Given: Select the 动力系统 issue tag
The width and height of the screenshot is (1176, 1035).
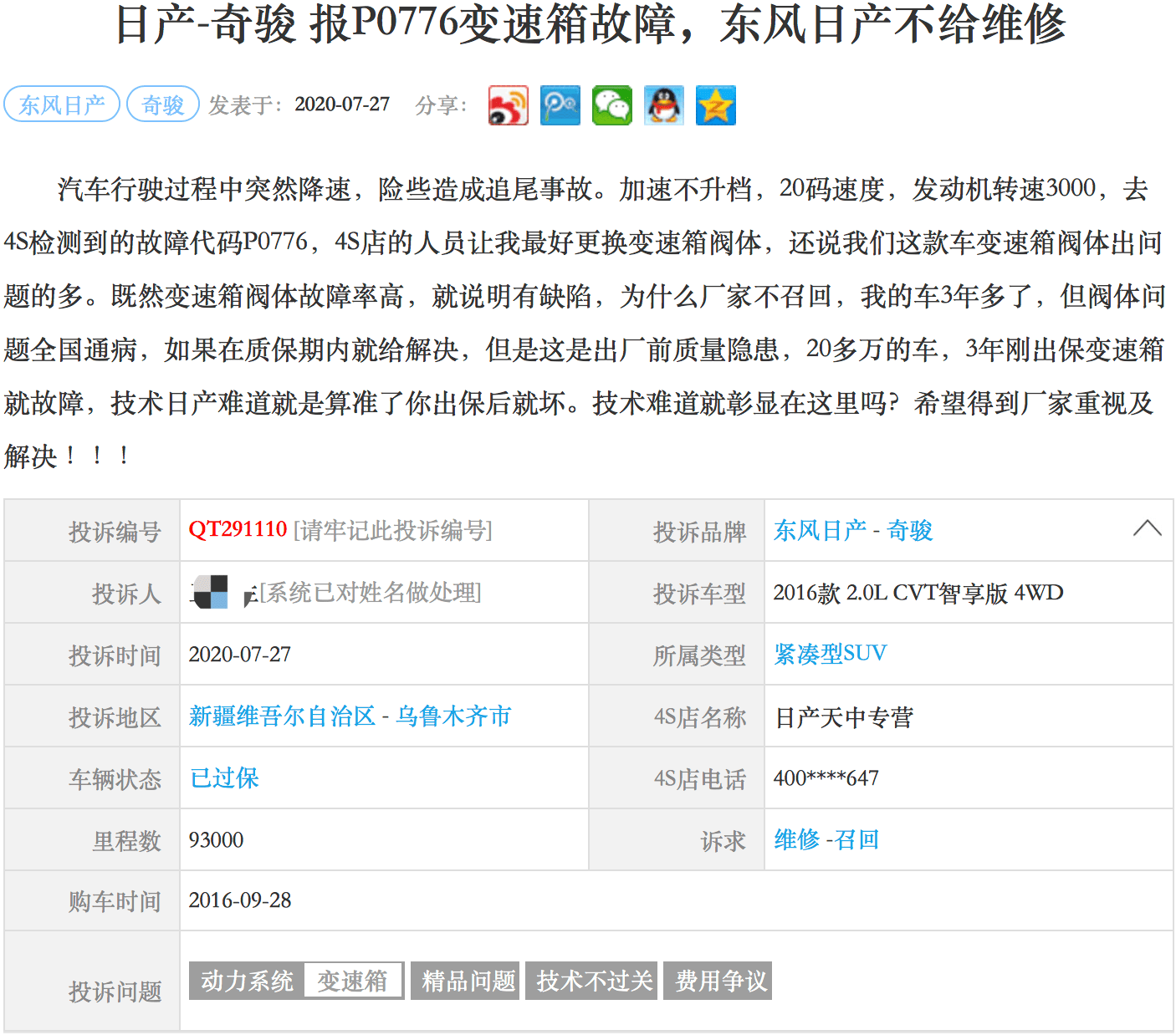Looking at the screenshot, I should [x=247, y=981].
